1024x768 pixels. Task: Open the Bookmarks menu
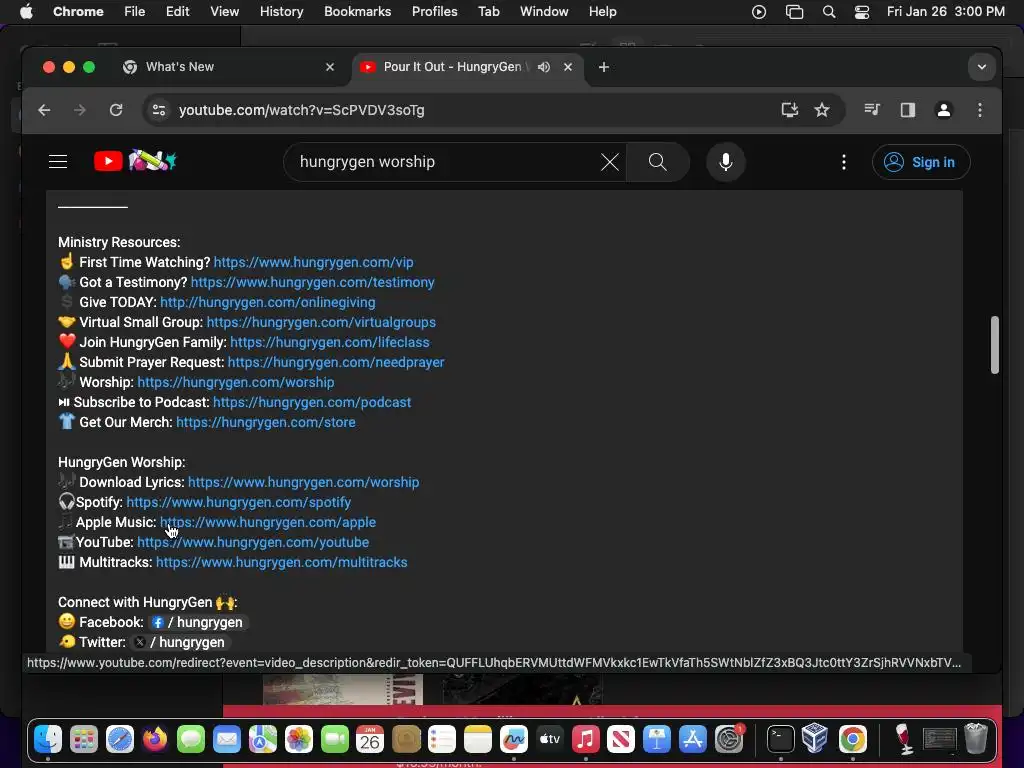[357, 12]
